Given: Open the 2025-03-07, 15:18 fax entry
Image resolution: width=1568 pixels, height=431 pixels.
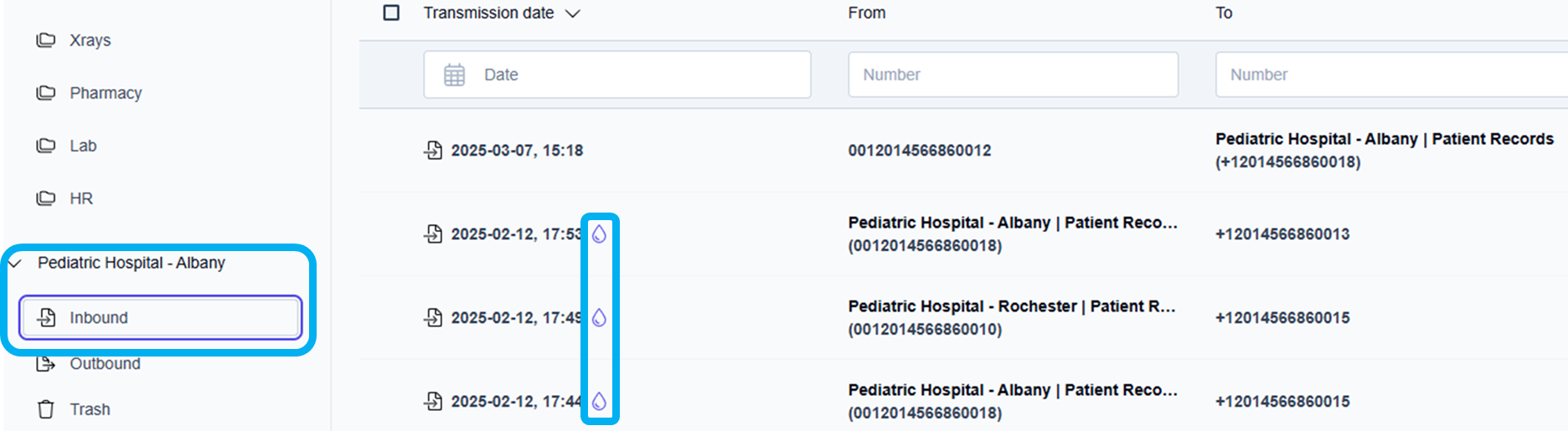Looking at the screenshot, I should 517,151.
